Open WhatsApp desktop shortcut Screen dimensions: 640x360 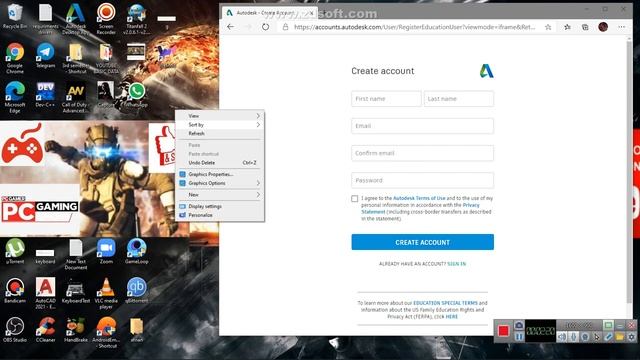click(x=137, y=95)
